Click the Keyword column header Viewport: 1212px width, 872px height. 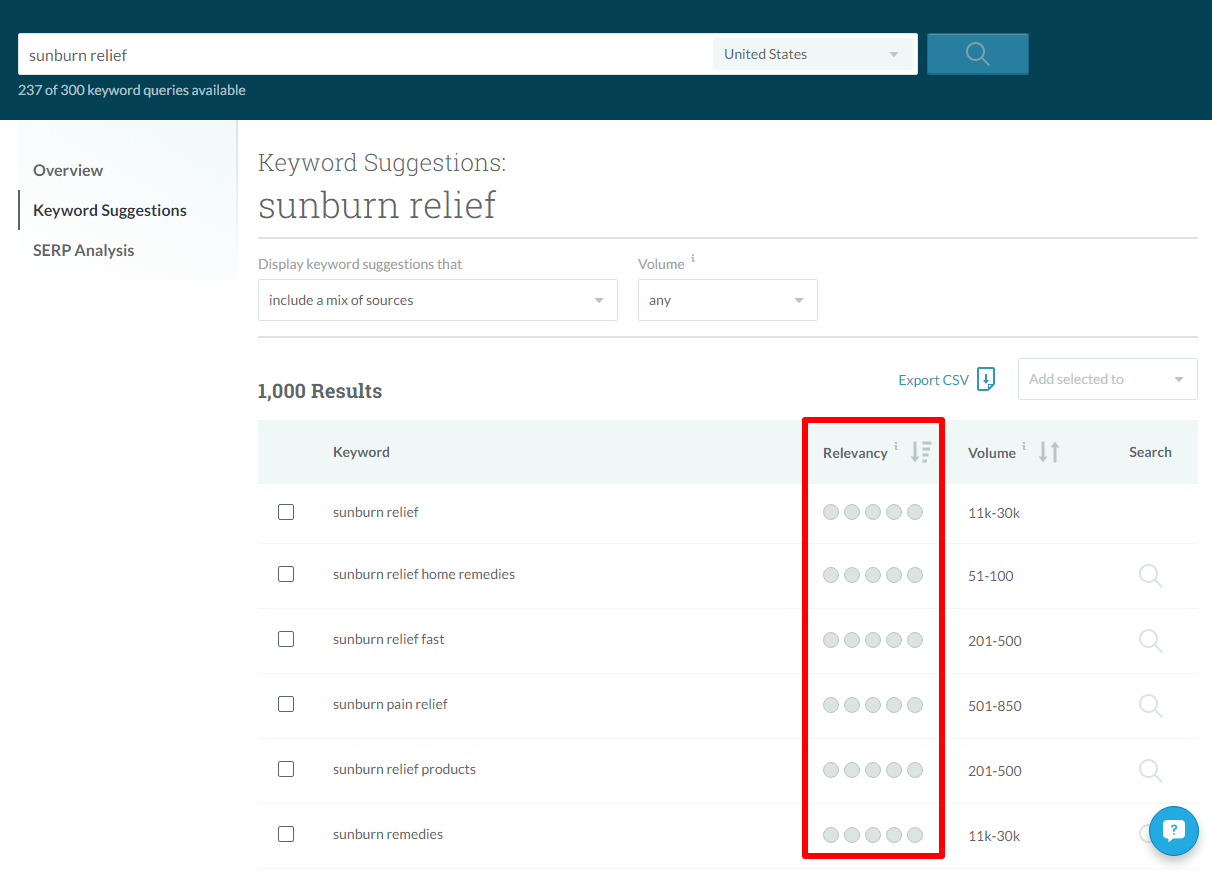click(361, 452)
